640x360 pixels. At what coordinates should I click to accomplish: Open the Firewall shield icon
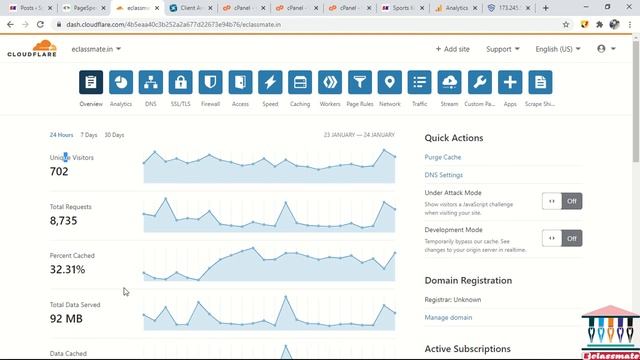coord(211,82)
